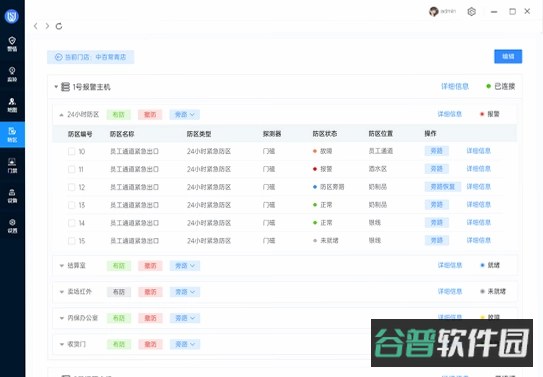Disarm 卖场红外 with red 撤防 button

click(x=150, y=292)
